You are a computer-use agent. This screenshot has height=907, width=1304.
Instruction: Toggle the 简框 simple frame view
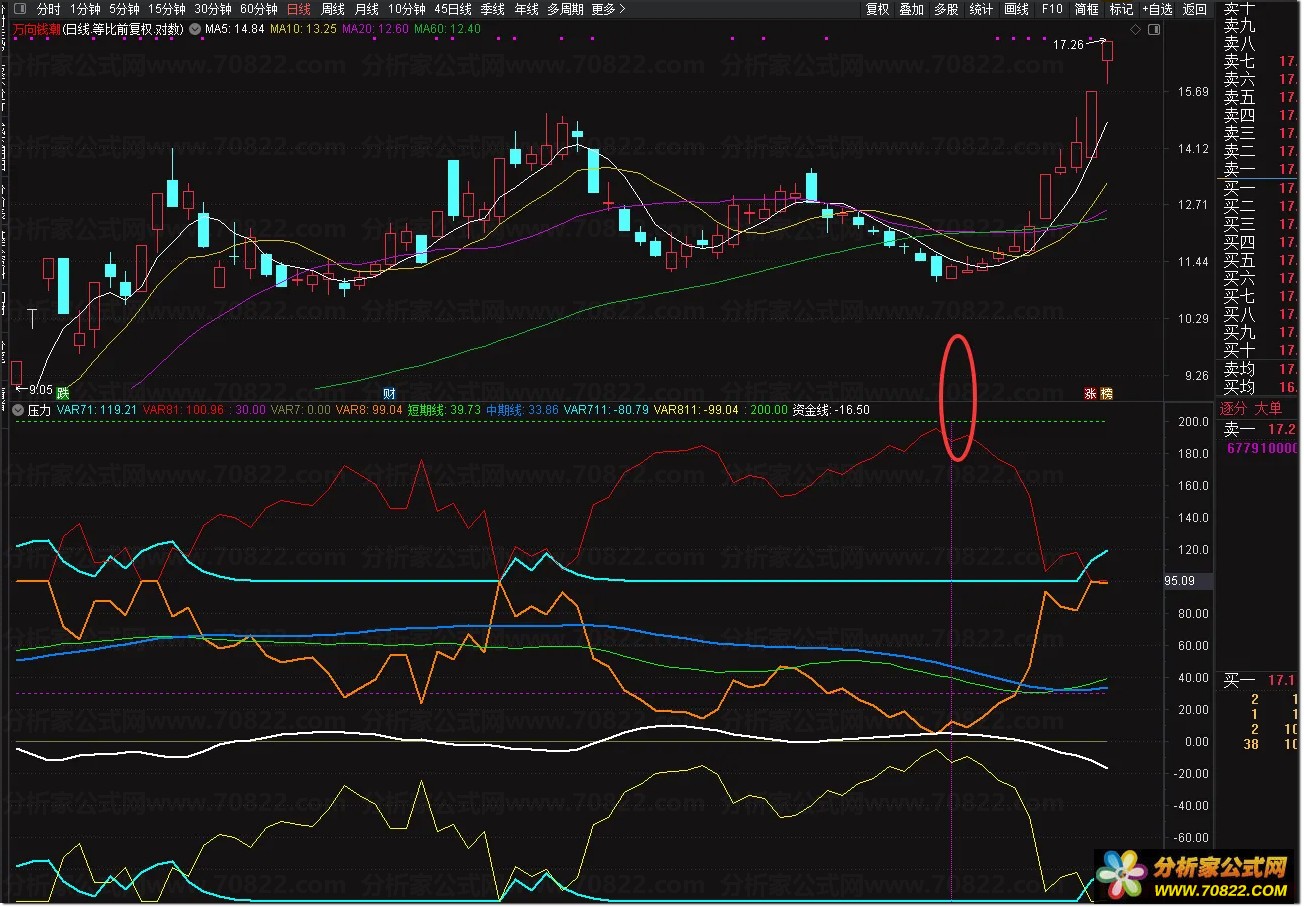point(1086,9)
